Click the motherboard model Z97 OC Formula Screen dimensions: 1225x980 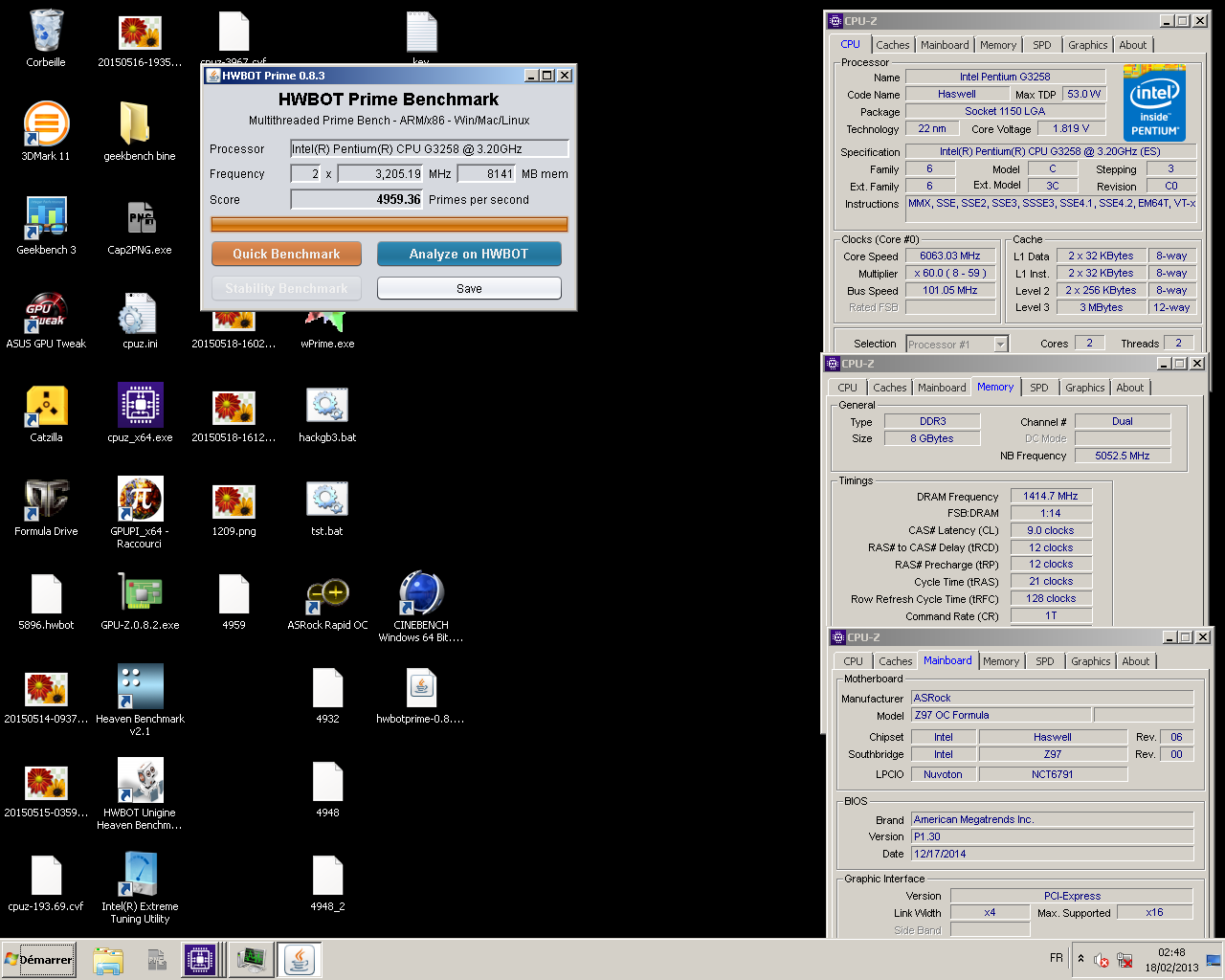pos(1001,715)
